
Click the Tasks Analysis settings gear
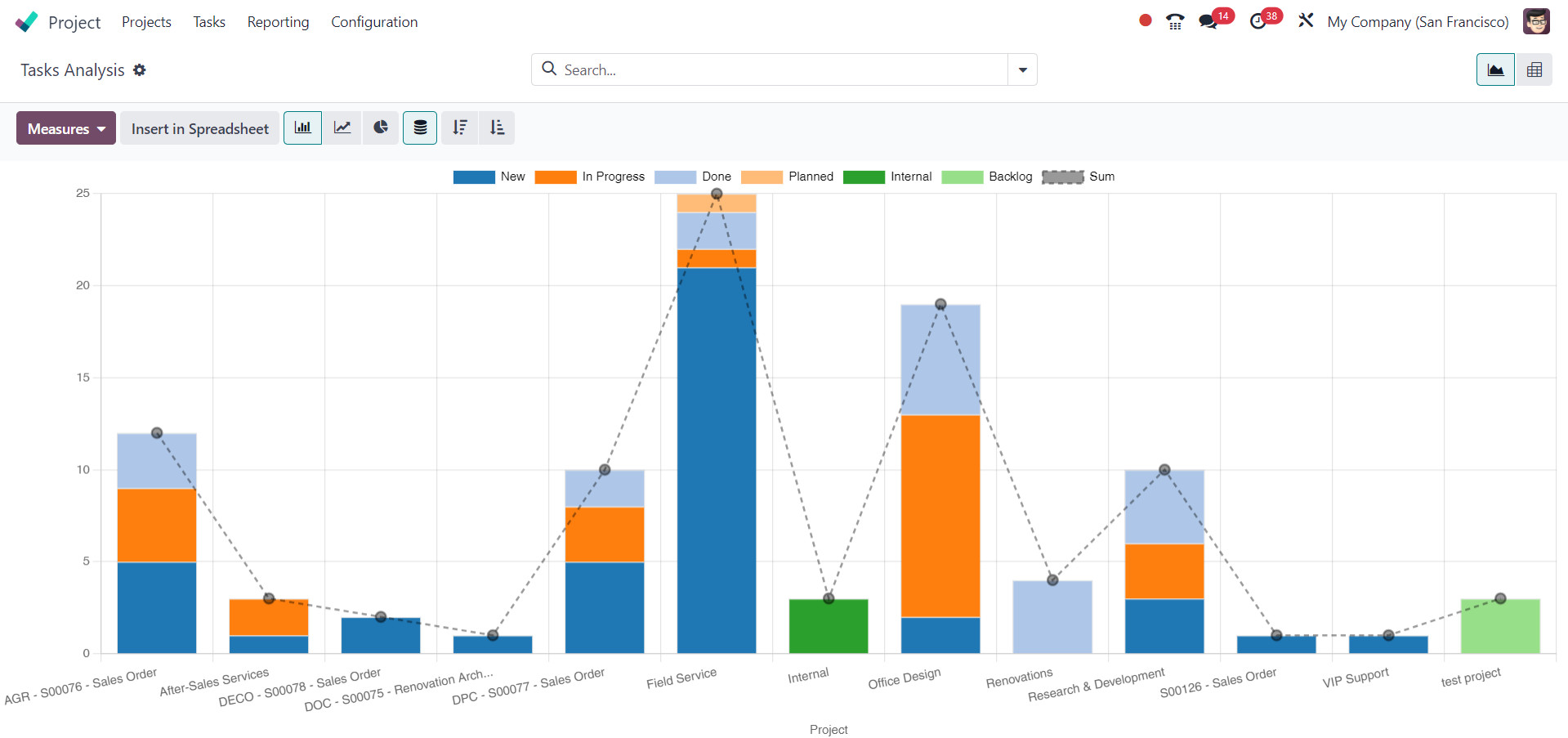[x=140, y=70]
